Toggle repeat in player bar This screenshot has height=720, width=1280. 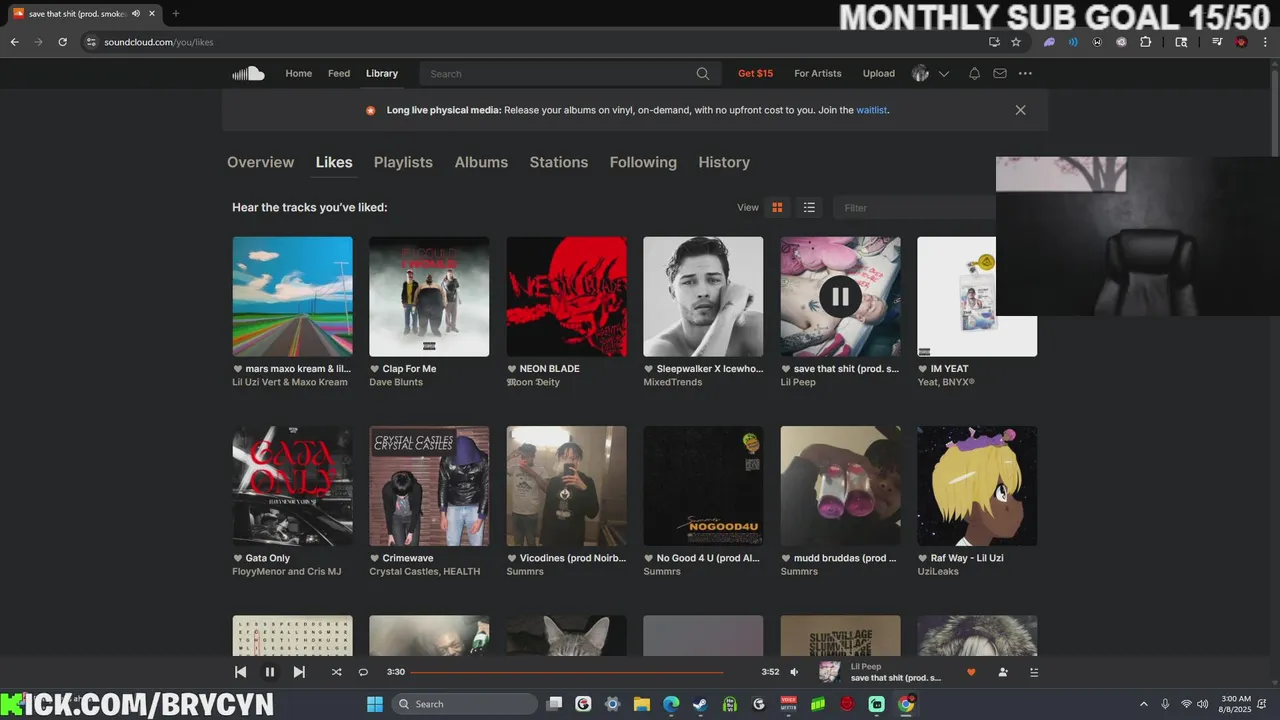pos(363,672)
